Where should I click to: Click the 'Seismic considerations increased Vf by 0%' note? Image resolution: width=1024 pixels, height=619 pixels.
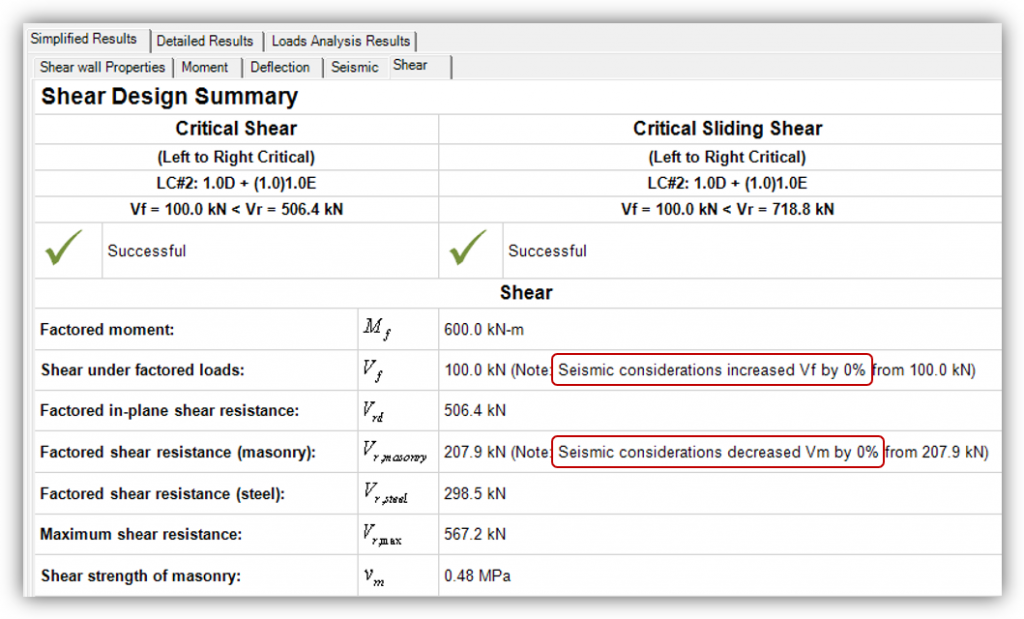click(711, 370)
